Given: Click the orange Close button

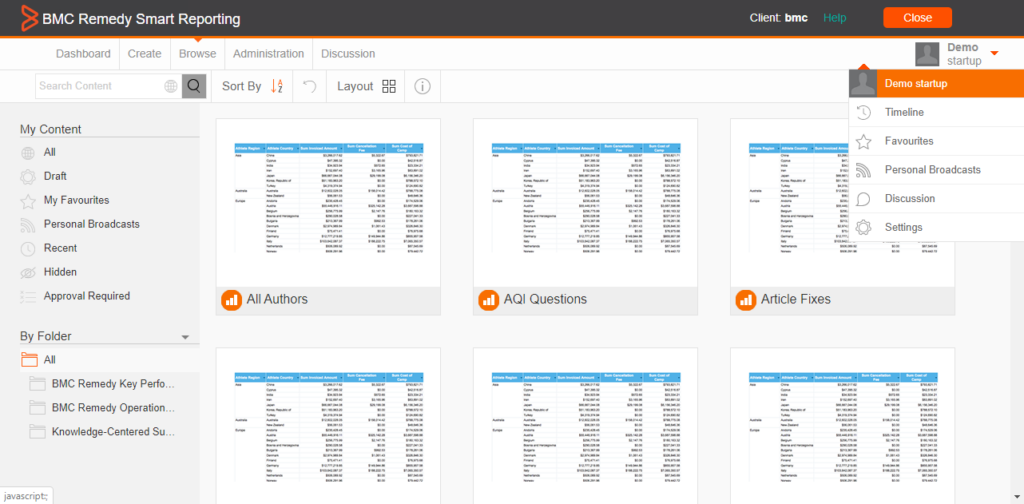Looking at the screenshot, I should click(x=918, y=18).
